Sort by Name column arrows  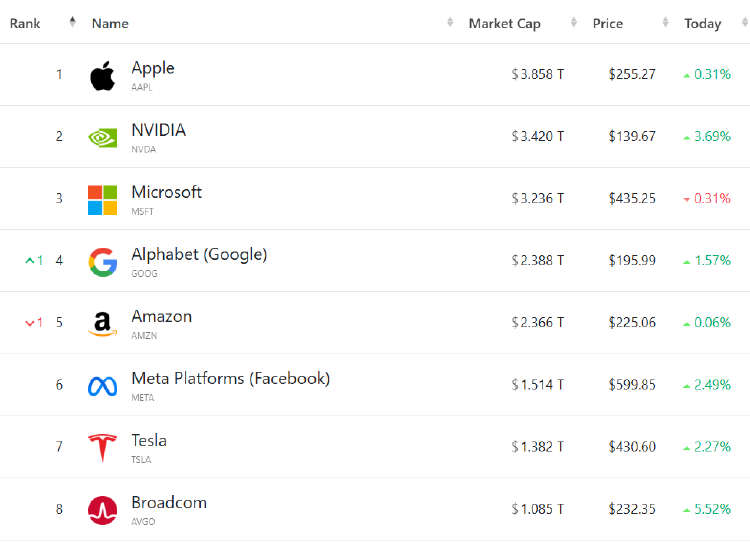tap(450, 22)
